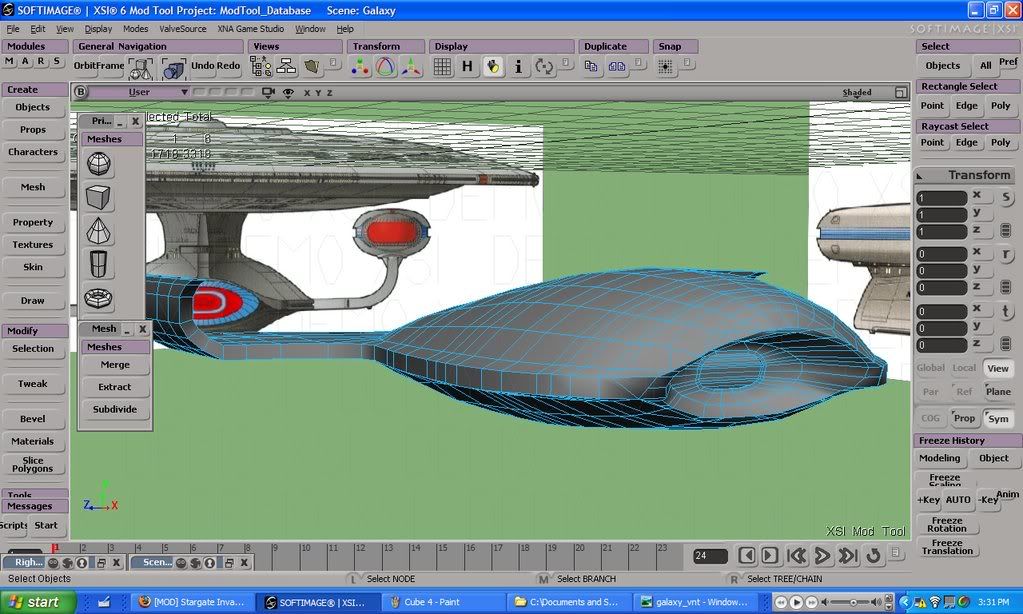
Task: Open the Schematic view icon
Action: coord(286,67)
